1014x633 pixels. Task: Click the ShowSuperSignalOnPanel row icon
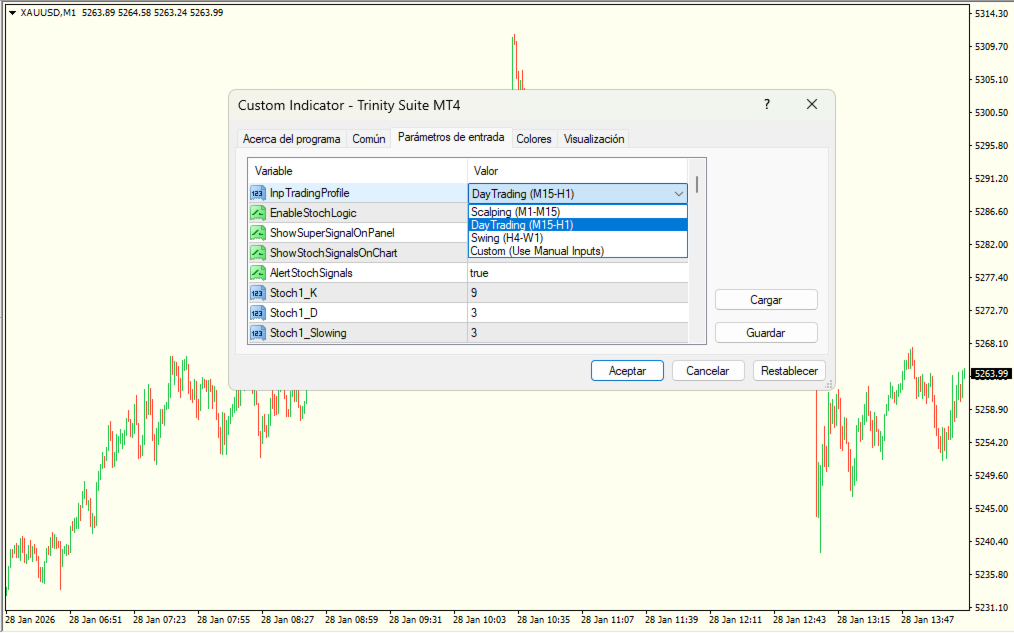point(258,233)
